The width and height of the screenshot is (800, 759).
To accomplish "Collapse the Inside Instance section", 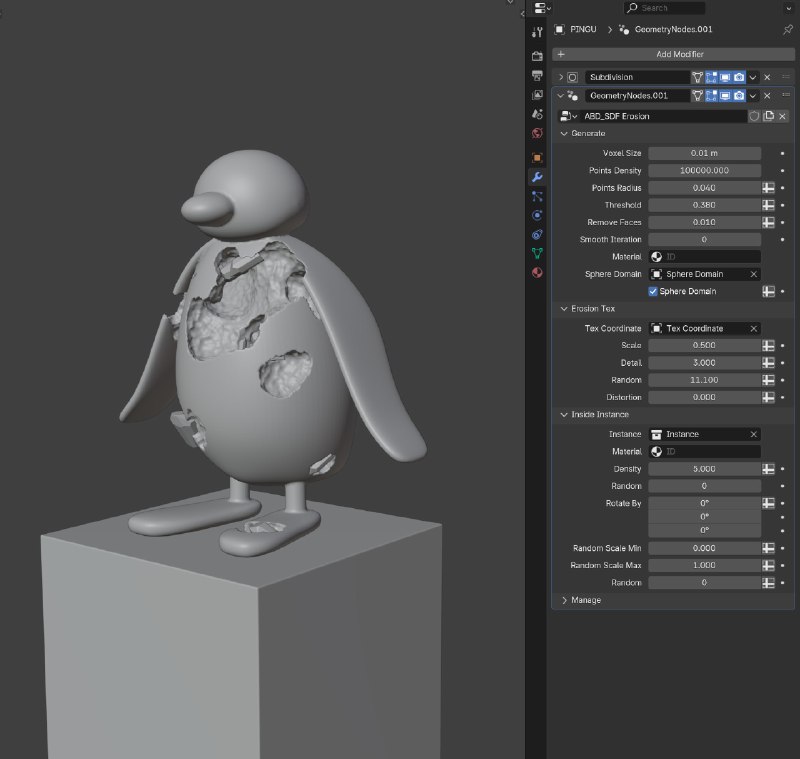I will click(x=564, y=415).
